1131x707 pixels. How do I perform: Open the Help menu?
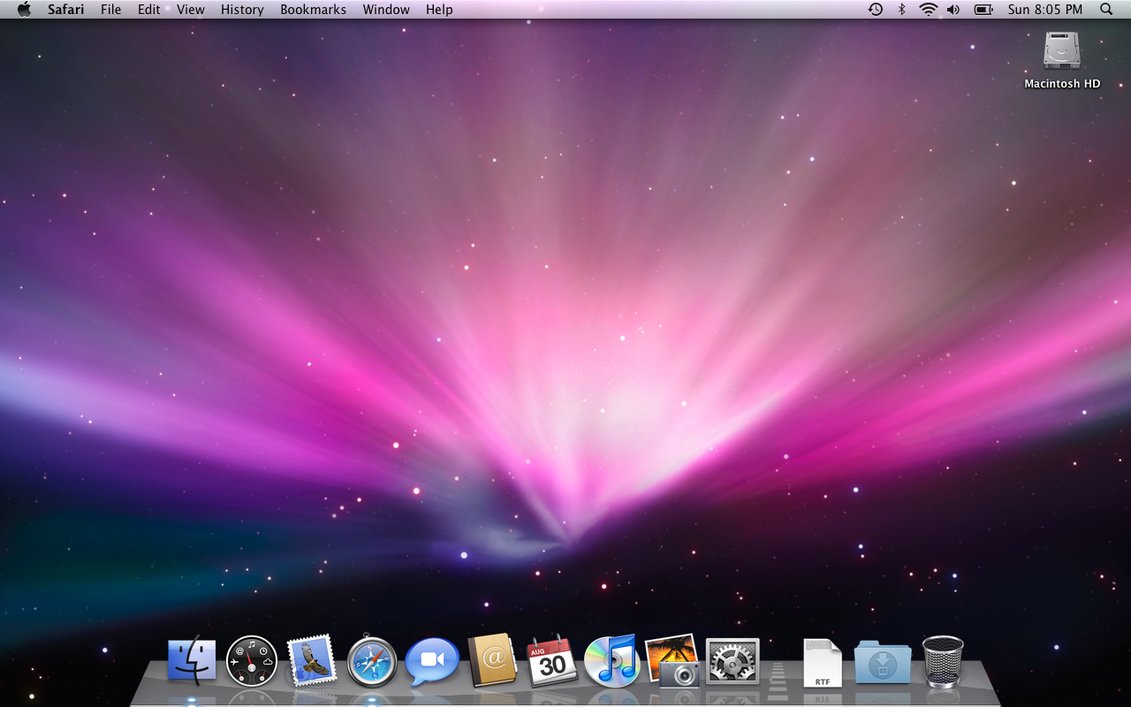click(439, 9)
